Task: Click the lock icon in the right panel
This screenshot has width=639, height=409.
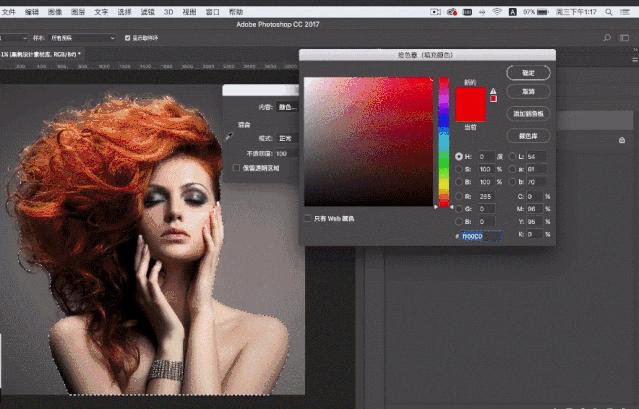Action: coord(622,140)
